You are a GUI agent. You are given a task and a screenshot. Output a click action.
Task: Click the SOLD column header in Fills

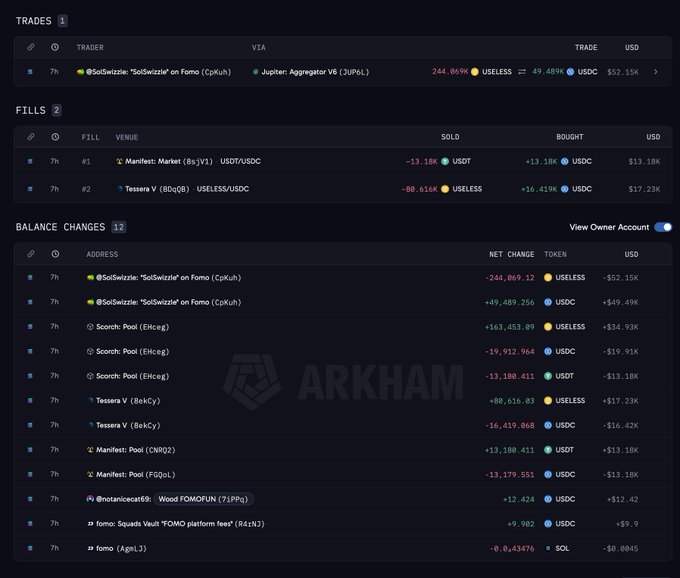coord(450,137)
